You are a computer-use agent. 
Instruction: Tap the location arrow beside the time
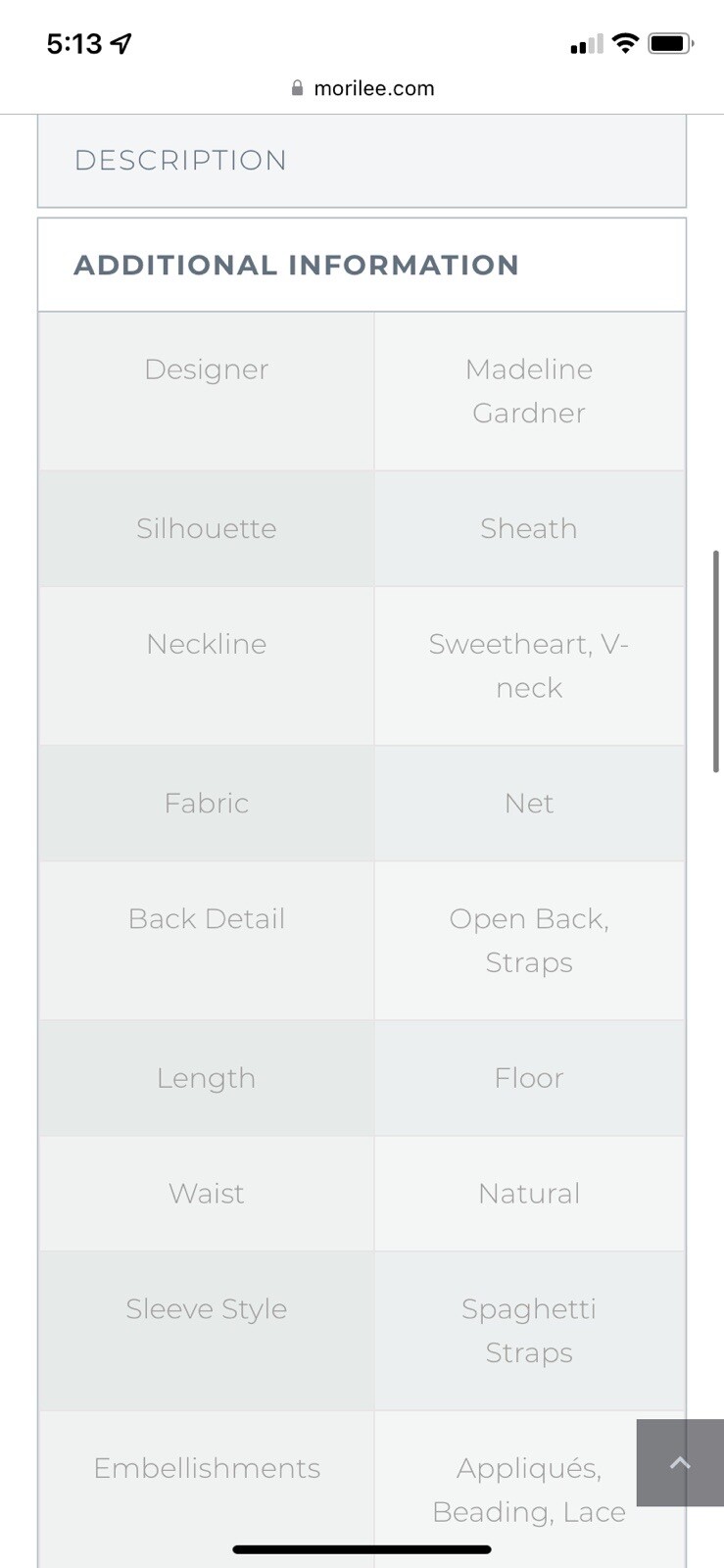121,43
